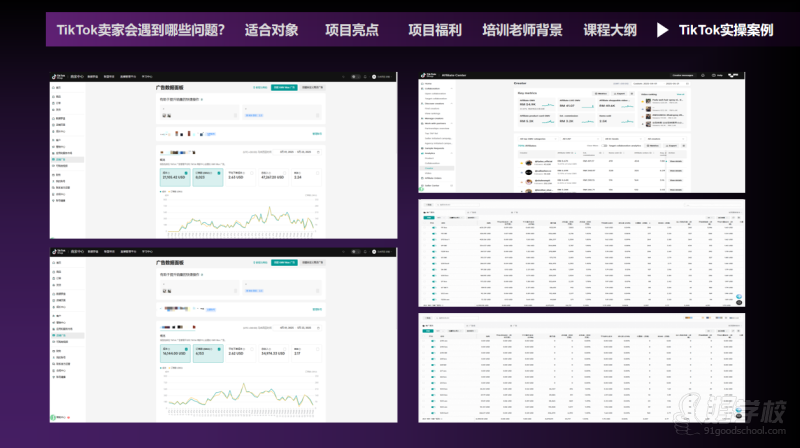Click Creator messages in Affiliate Center header
The width and height of the screenshot is (800, 448).
[683, 75]
